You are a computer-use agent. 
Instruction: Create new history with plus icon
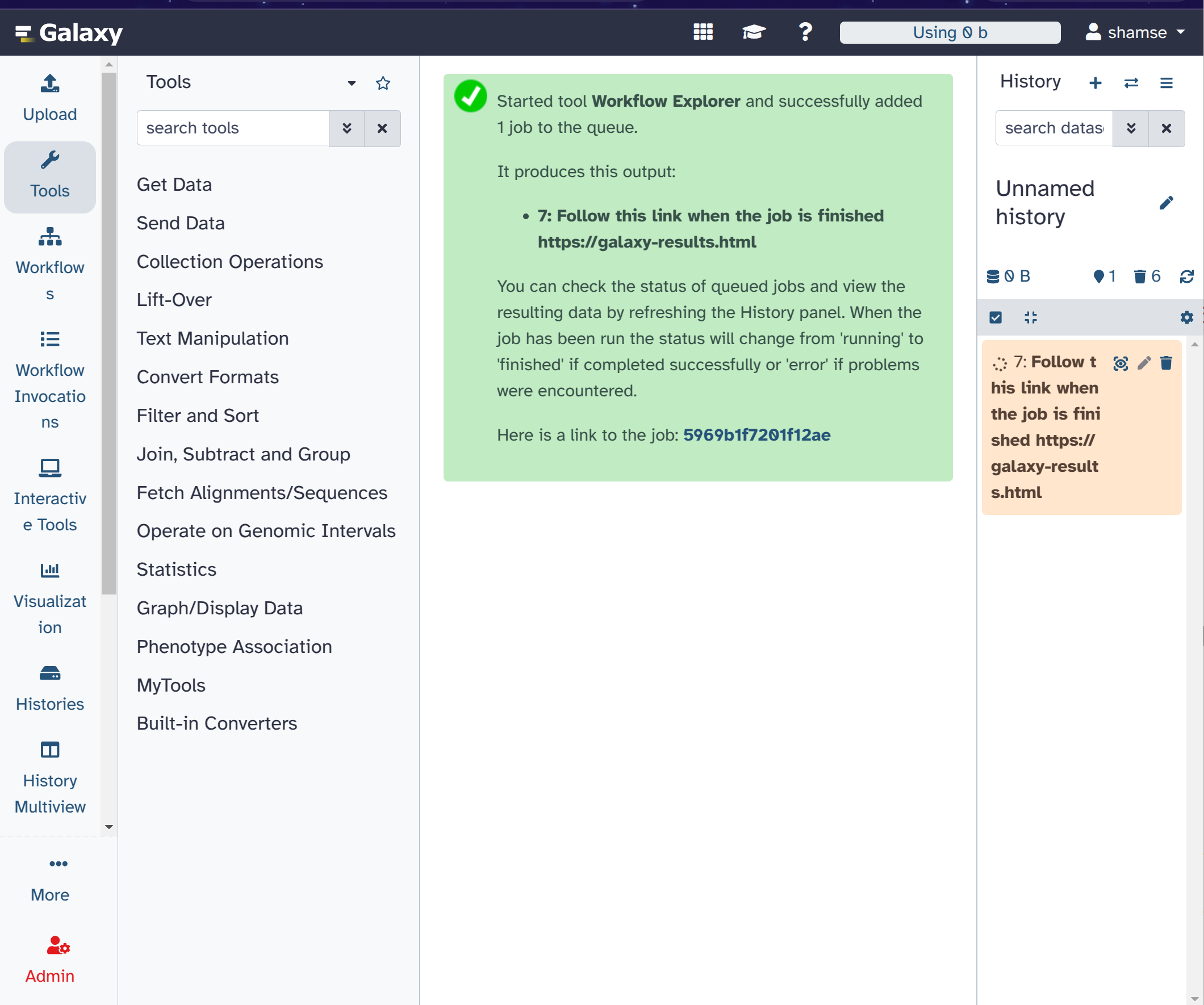click(1095, 83)
